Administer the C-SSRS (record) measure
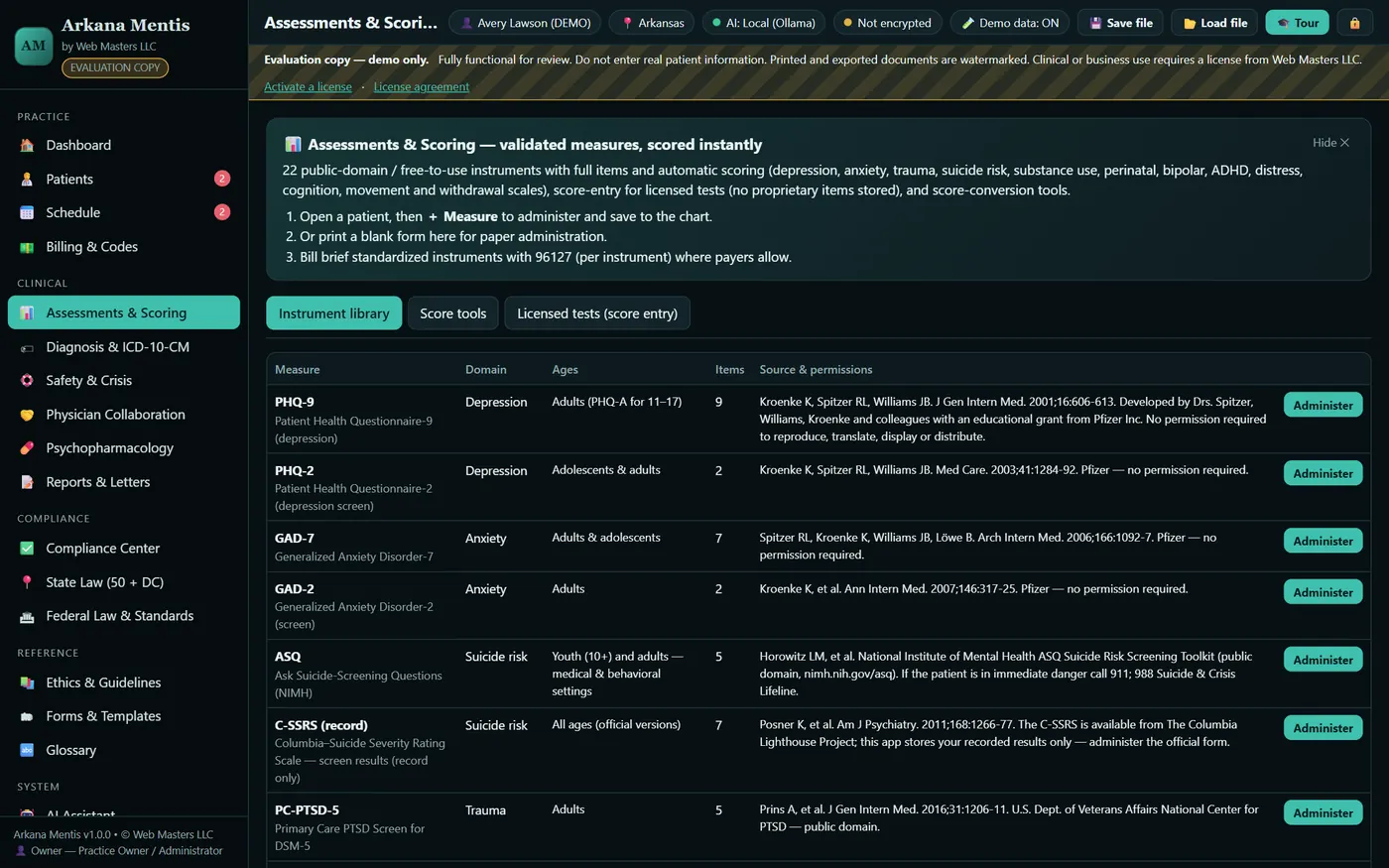This screenshot has width=1389, height=868. [x=1323, y=728]
